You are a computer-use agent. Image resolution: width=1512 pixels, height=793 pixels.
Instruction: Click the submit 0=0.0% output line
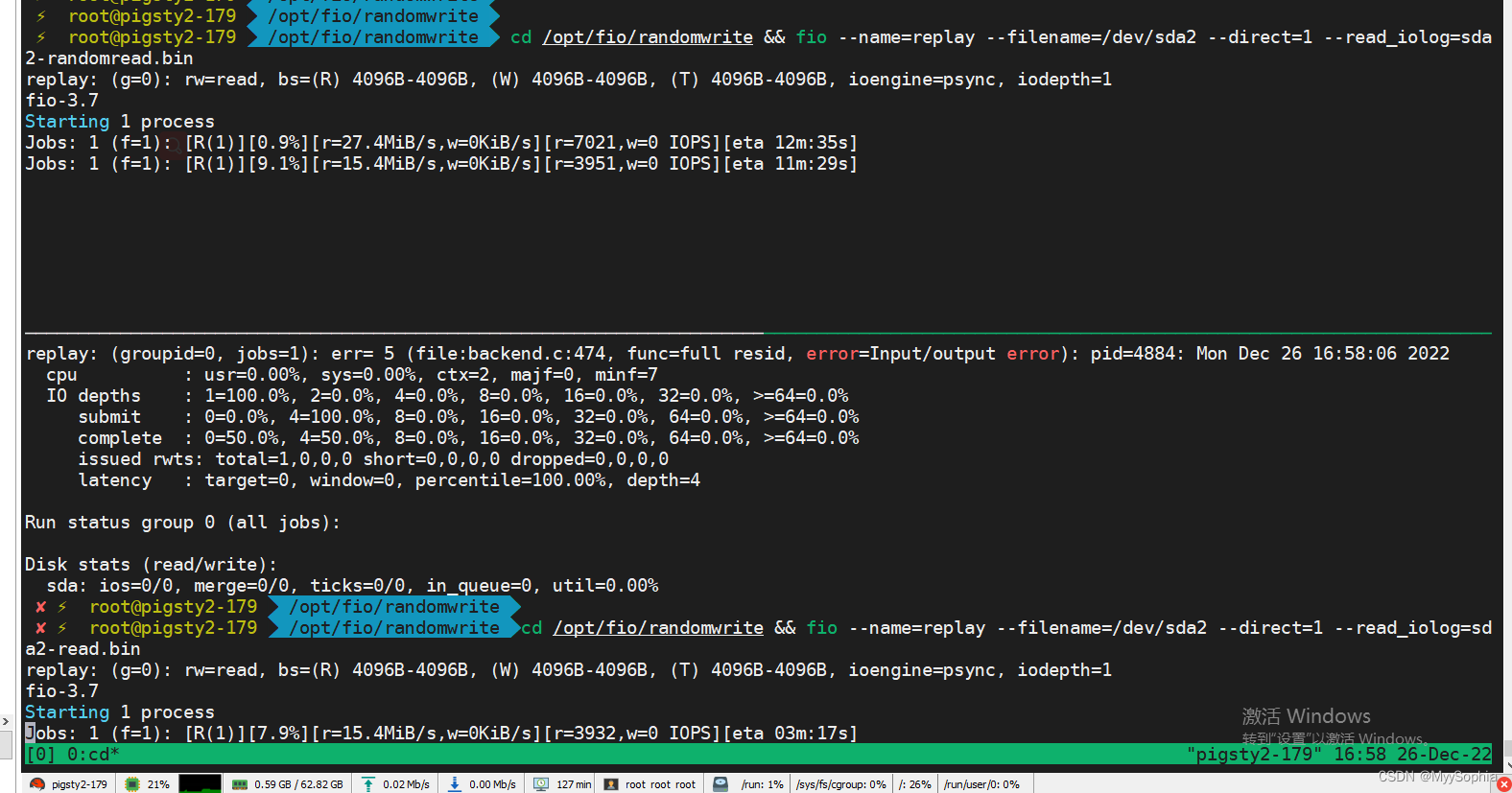468,417
